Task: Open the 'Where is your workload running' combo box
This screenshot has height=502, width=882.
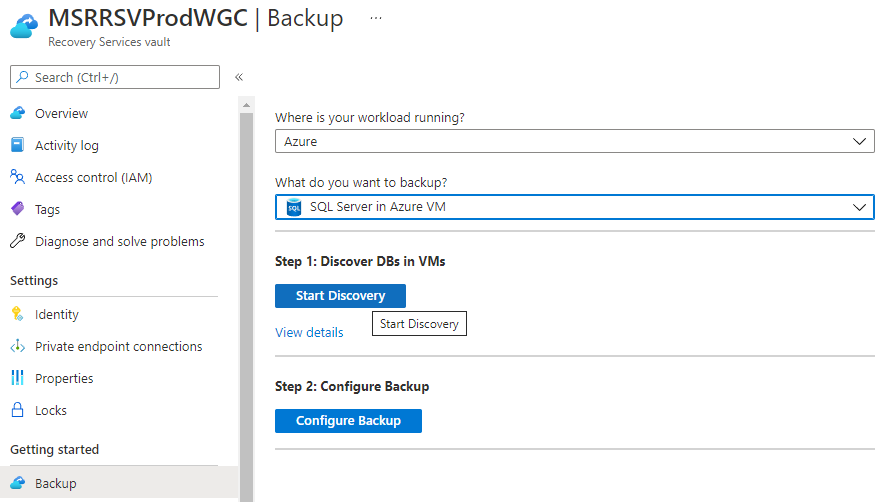Action: click(x=574, y=141)
